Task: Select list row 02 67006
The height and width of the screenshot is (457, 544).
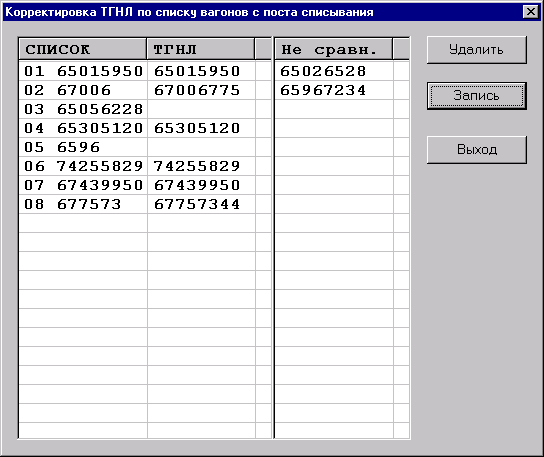Action: (x=83, y=91)
